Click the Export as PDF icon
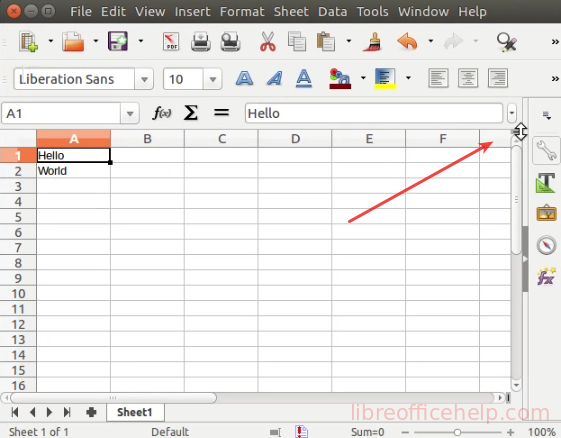The width and height of the screenshot is (561, 438). tap(171, 42)
